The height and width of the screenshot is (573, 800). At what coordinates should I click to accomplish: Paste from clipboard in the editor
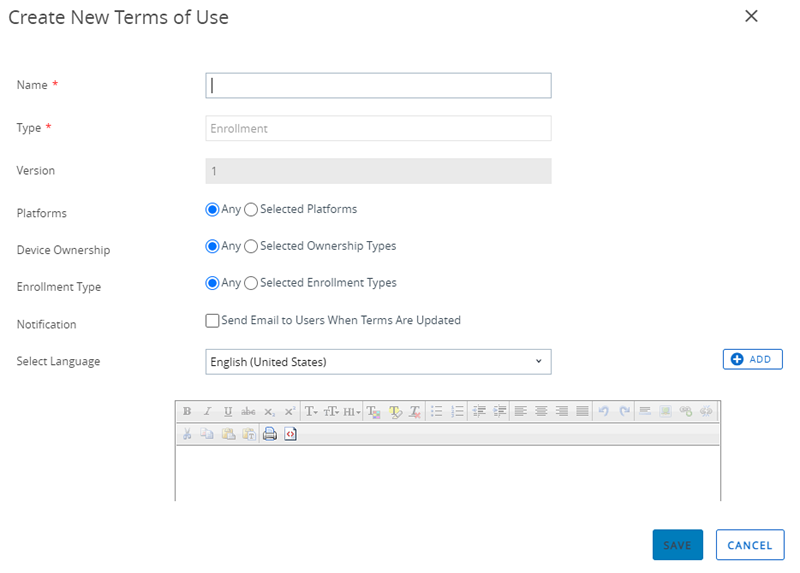click(228, 434)
